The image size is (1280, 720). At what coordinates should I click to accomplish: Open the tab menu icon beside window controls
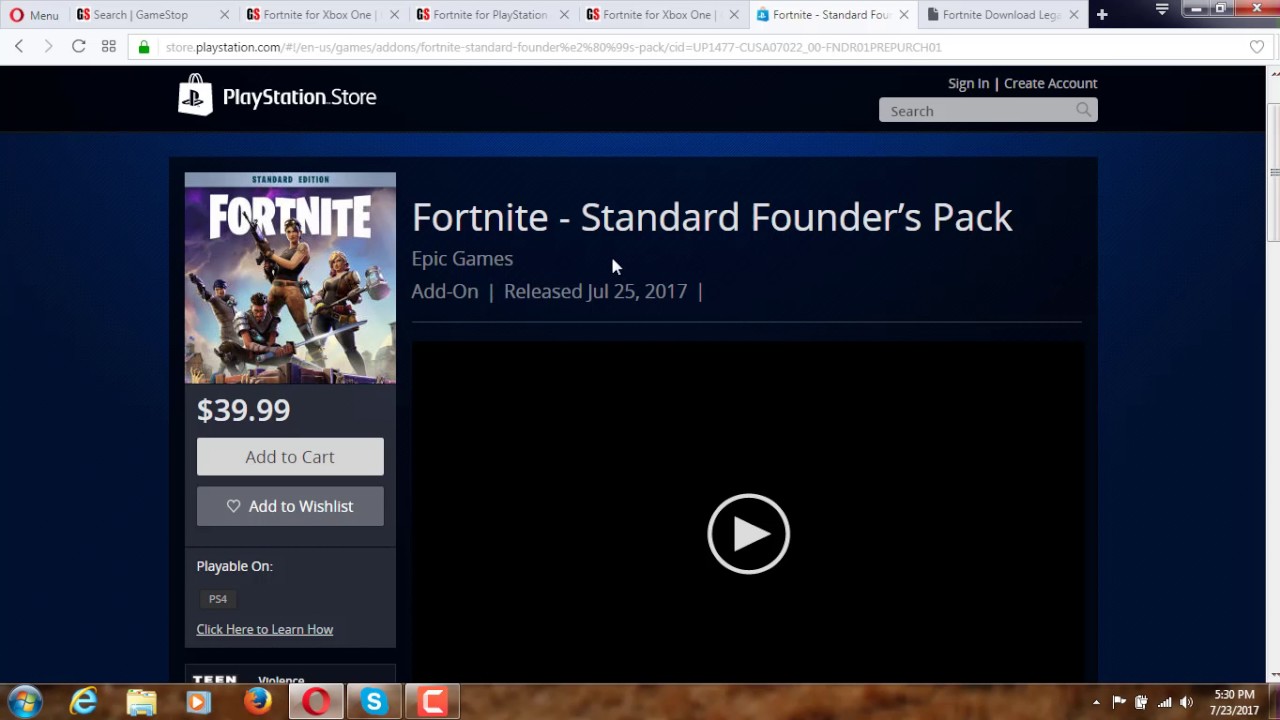(x=1162, y=9)
